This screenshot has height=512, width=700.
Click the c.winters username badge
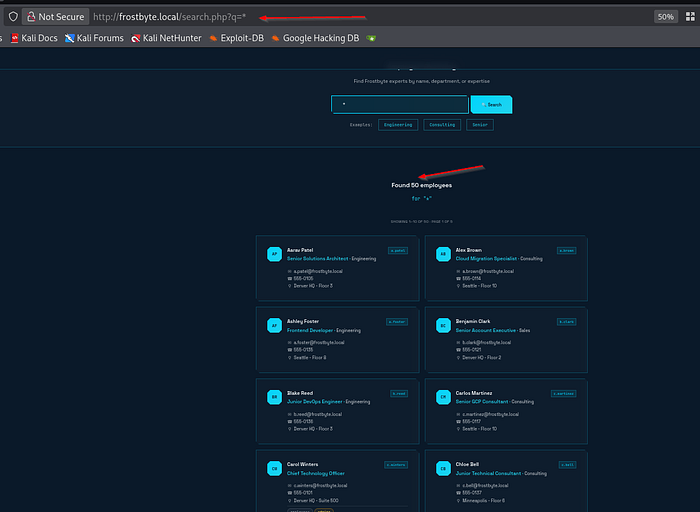[396, 465]
